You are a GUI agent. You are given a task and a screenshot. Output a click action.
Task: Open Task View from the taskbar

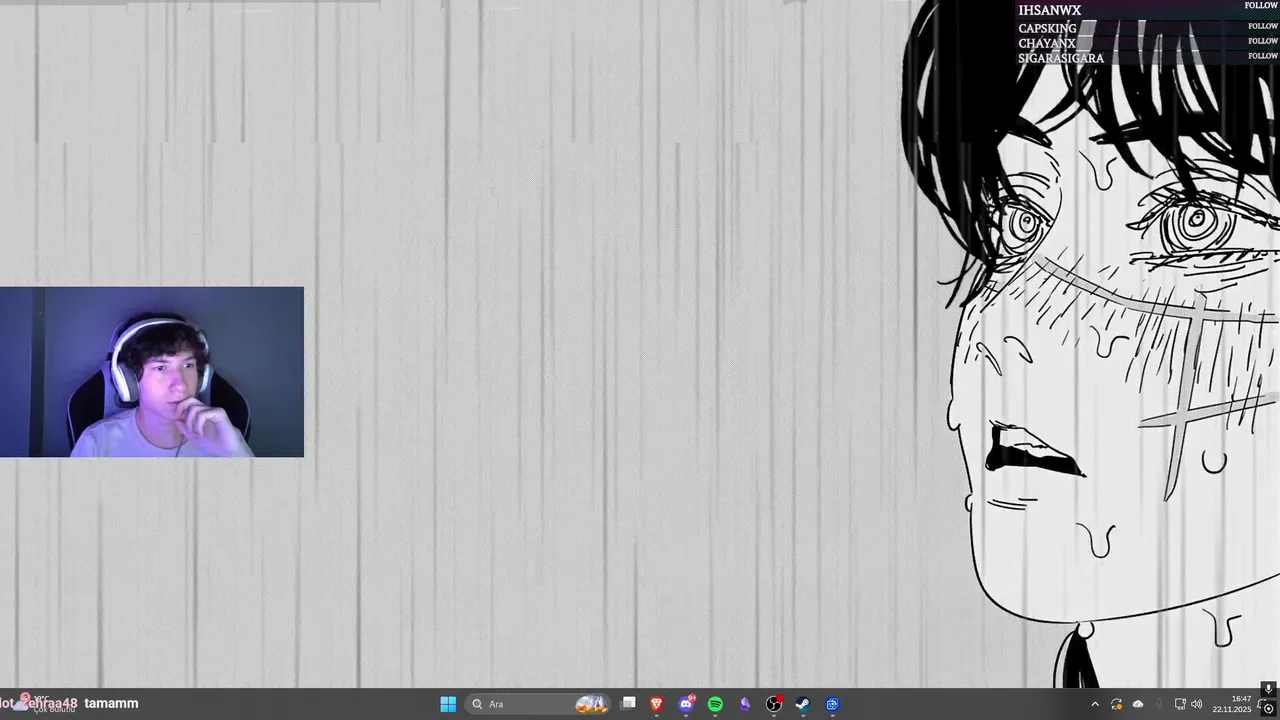[x=628, y=704]
